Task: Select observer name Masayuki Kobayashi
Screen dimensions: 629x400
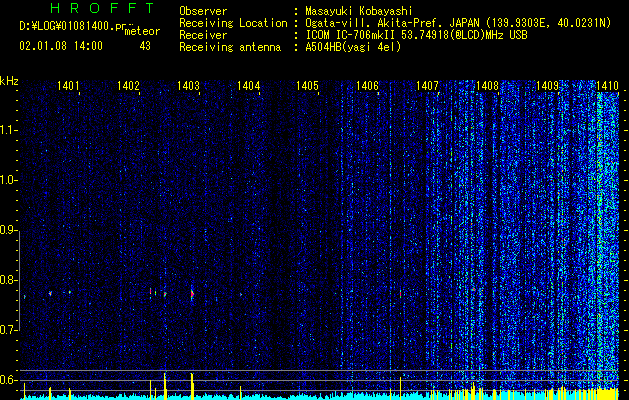Action: (x=359, y=12)
